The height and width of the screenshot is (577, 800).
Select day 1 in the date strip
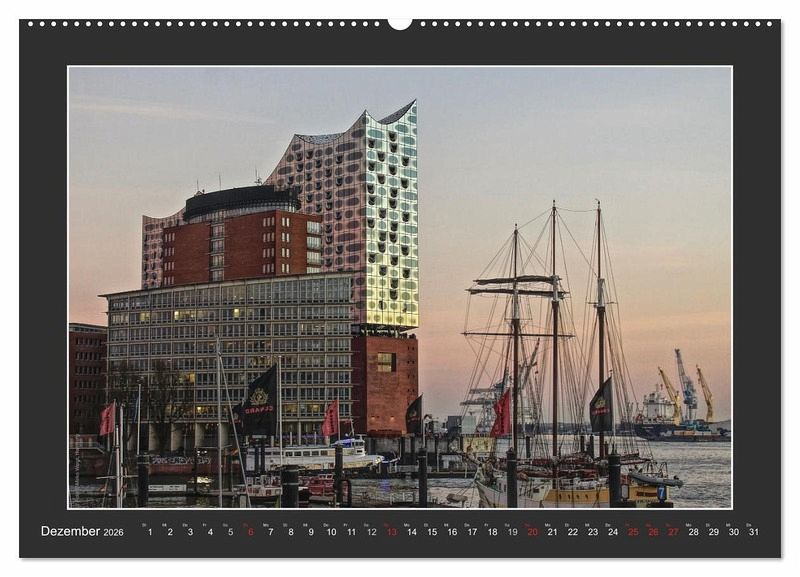pyautogui.click(x=150, y=532)
